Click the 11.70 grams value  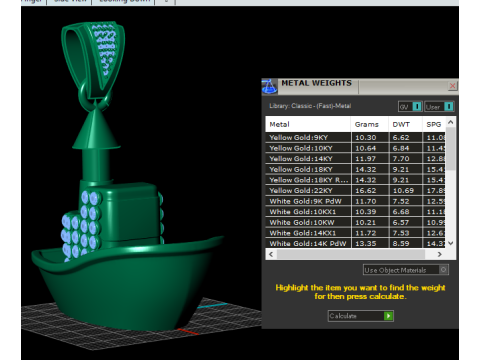point(366,201)
